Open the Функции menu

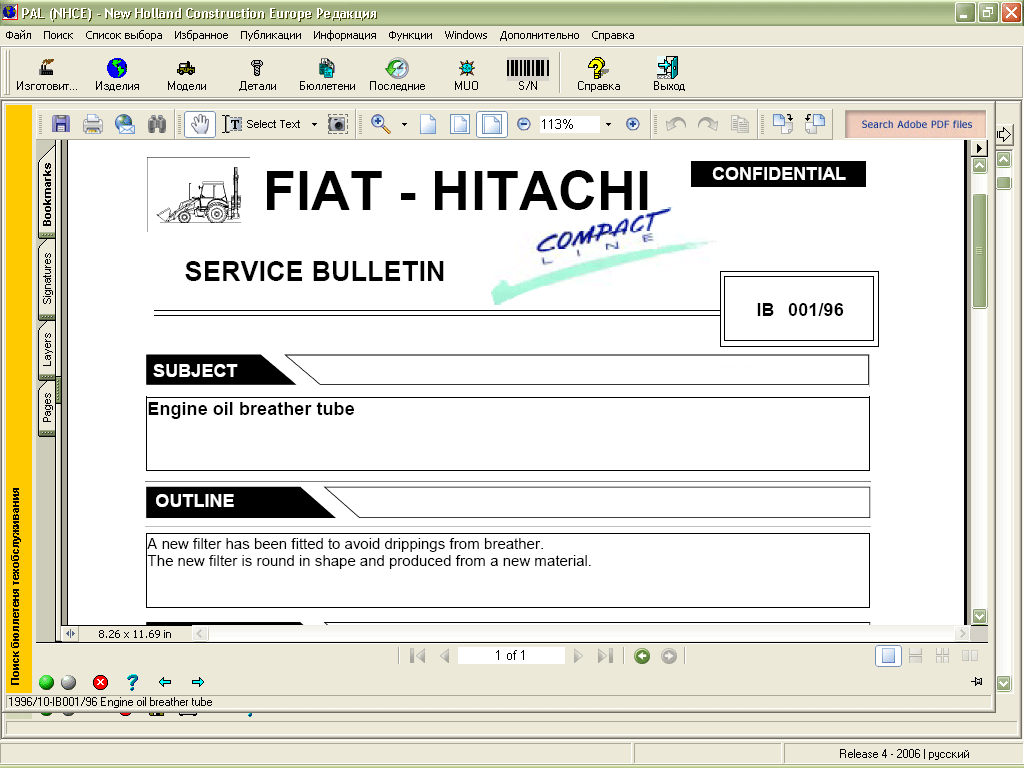click(410, 35)
